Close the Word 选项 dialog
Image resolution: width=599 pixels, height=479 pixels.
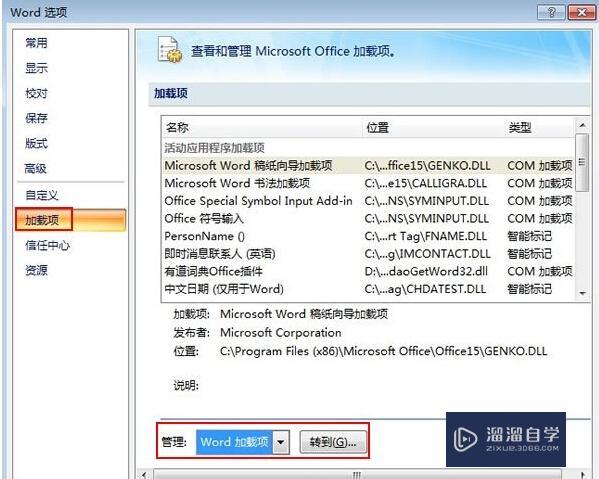point(581,13)
